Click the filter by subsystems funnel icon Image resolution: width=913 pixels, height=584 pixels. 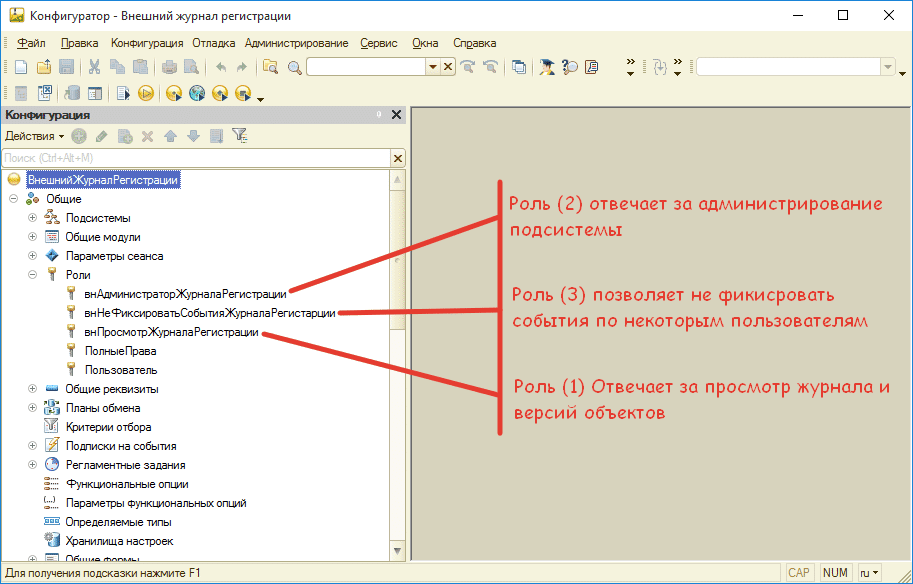pyautogui.click(x=239, y=136)
